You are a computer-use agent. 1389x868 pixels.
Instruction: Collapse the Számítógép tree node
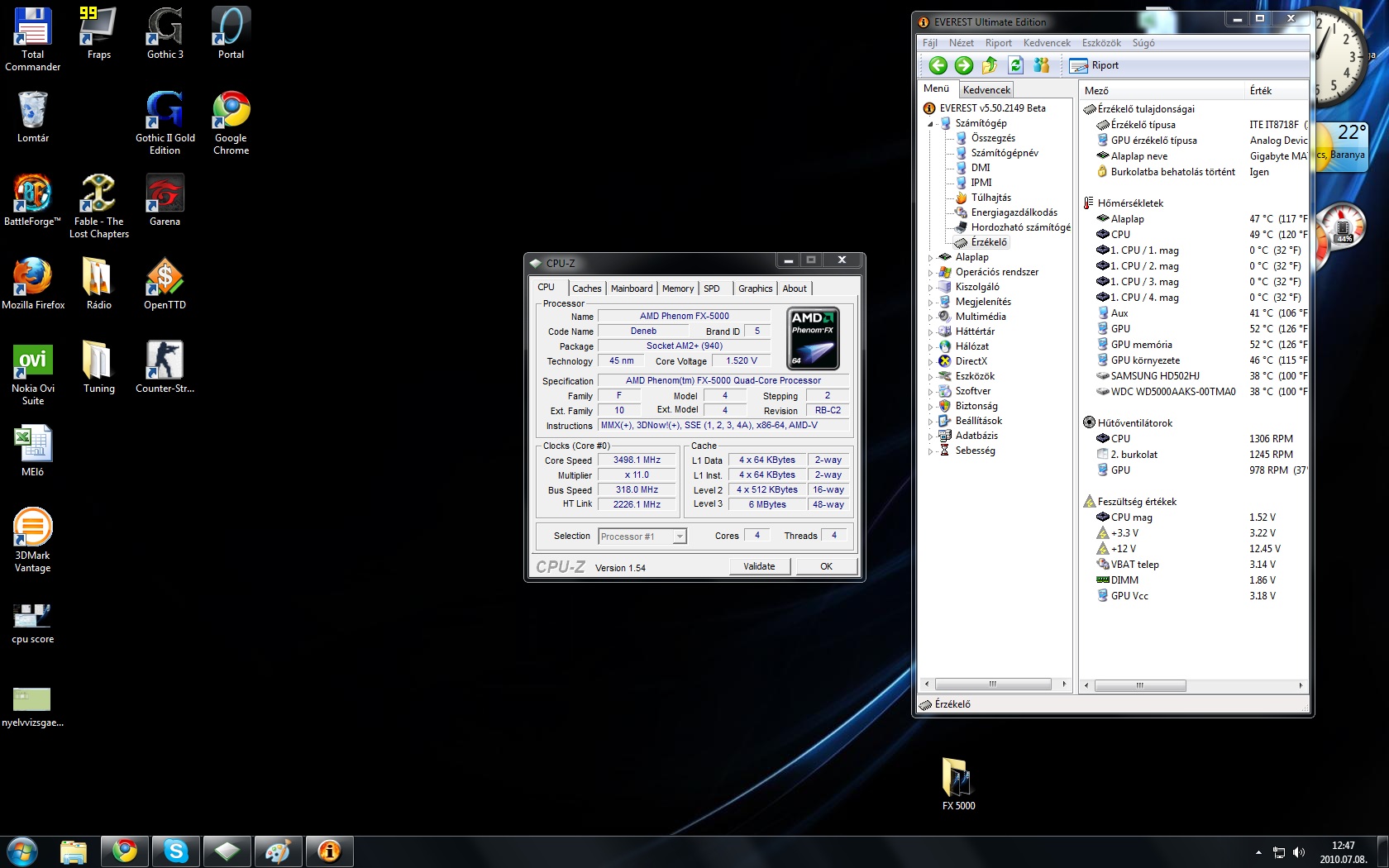coord(930,124)
